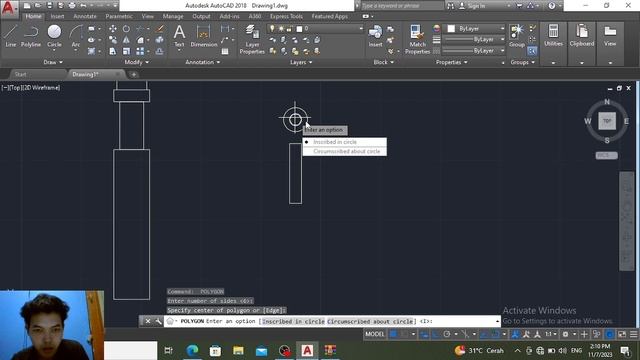Open Microsoft Edge from taskbar
The width and height of the screenshot is (640, 360).
[x=192, y=350]
